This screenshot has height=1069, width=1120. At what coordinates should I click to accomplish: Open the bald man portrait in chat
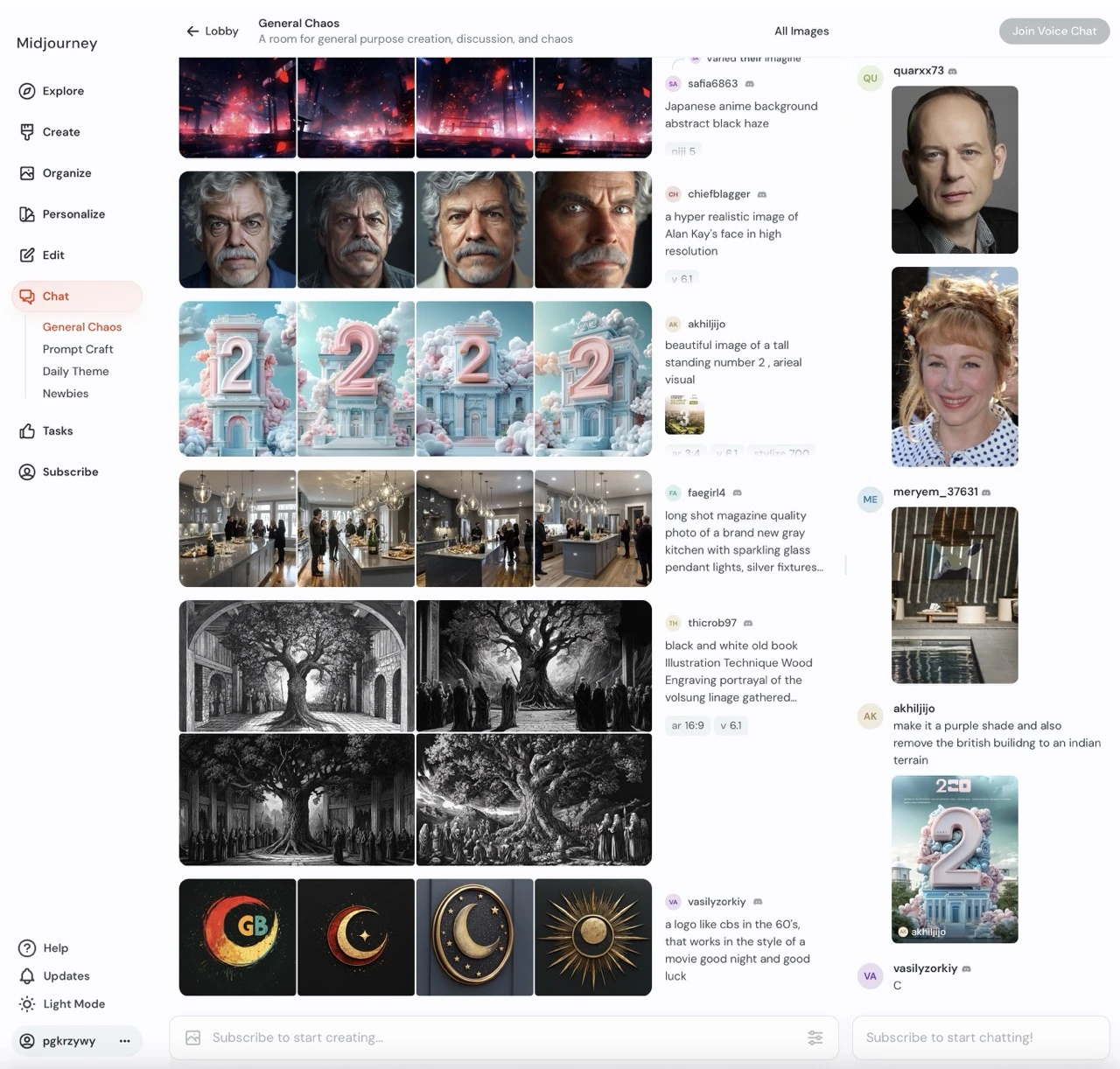[x=955, y=170]
